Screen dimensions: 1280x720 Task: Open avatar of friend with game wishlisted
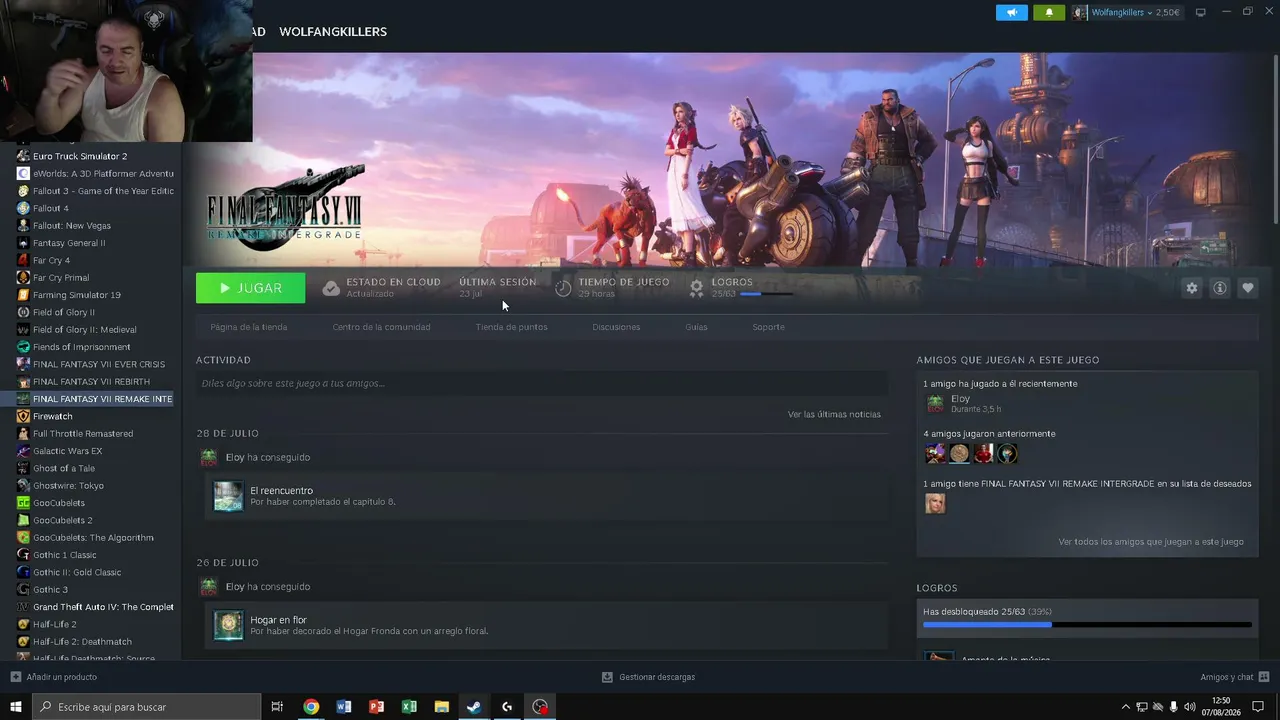coord(935,503)
